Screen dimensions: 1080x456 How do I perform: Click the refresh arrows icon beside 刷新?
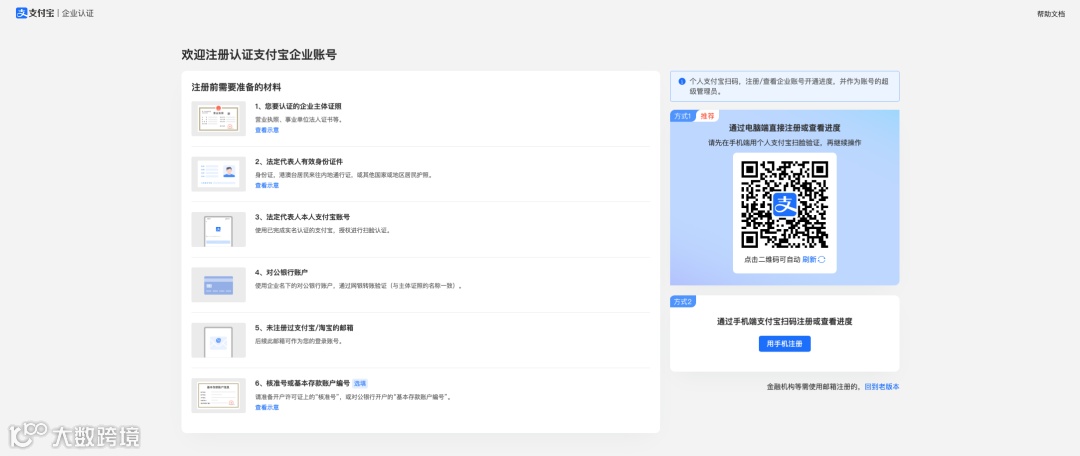click(x=822, y=260)
